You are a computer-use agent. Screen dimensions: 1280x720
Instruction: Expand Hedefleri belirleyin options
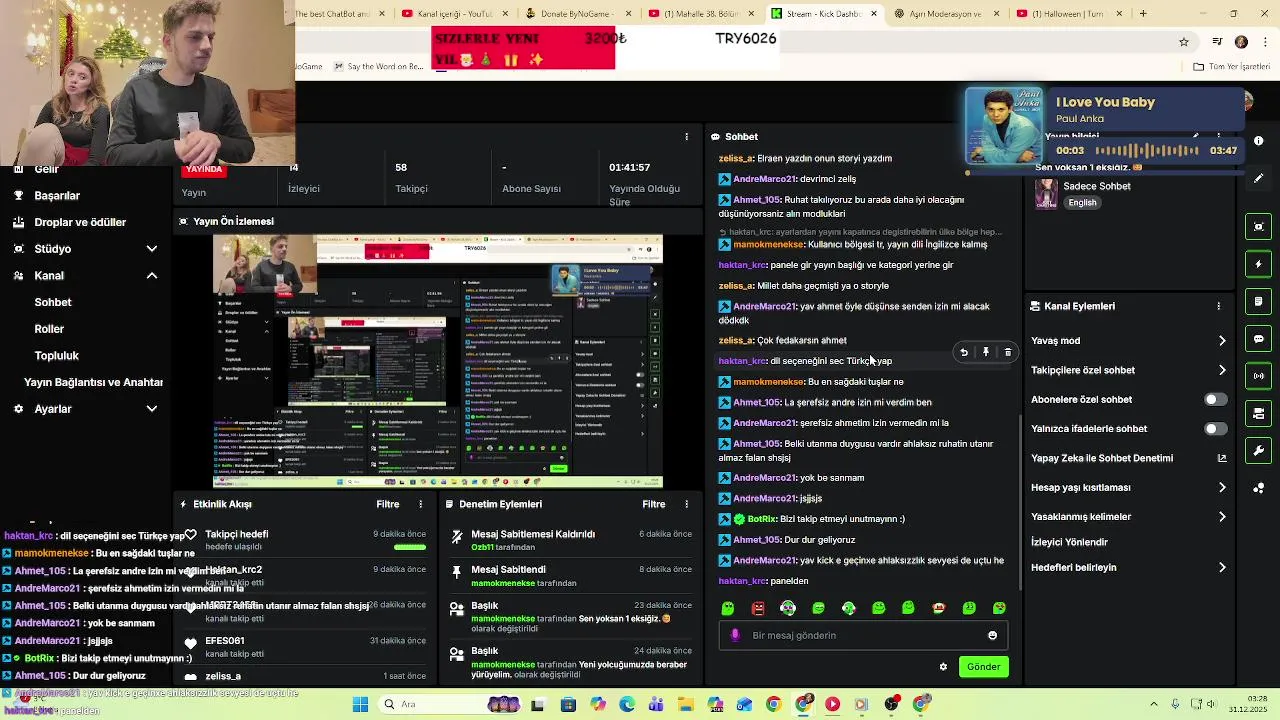[1221, 567]
